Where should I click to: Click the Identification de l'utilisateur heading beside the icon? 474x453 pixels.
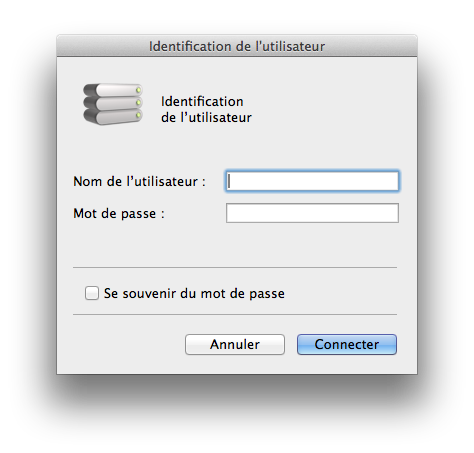(206, 109)
